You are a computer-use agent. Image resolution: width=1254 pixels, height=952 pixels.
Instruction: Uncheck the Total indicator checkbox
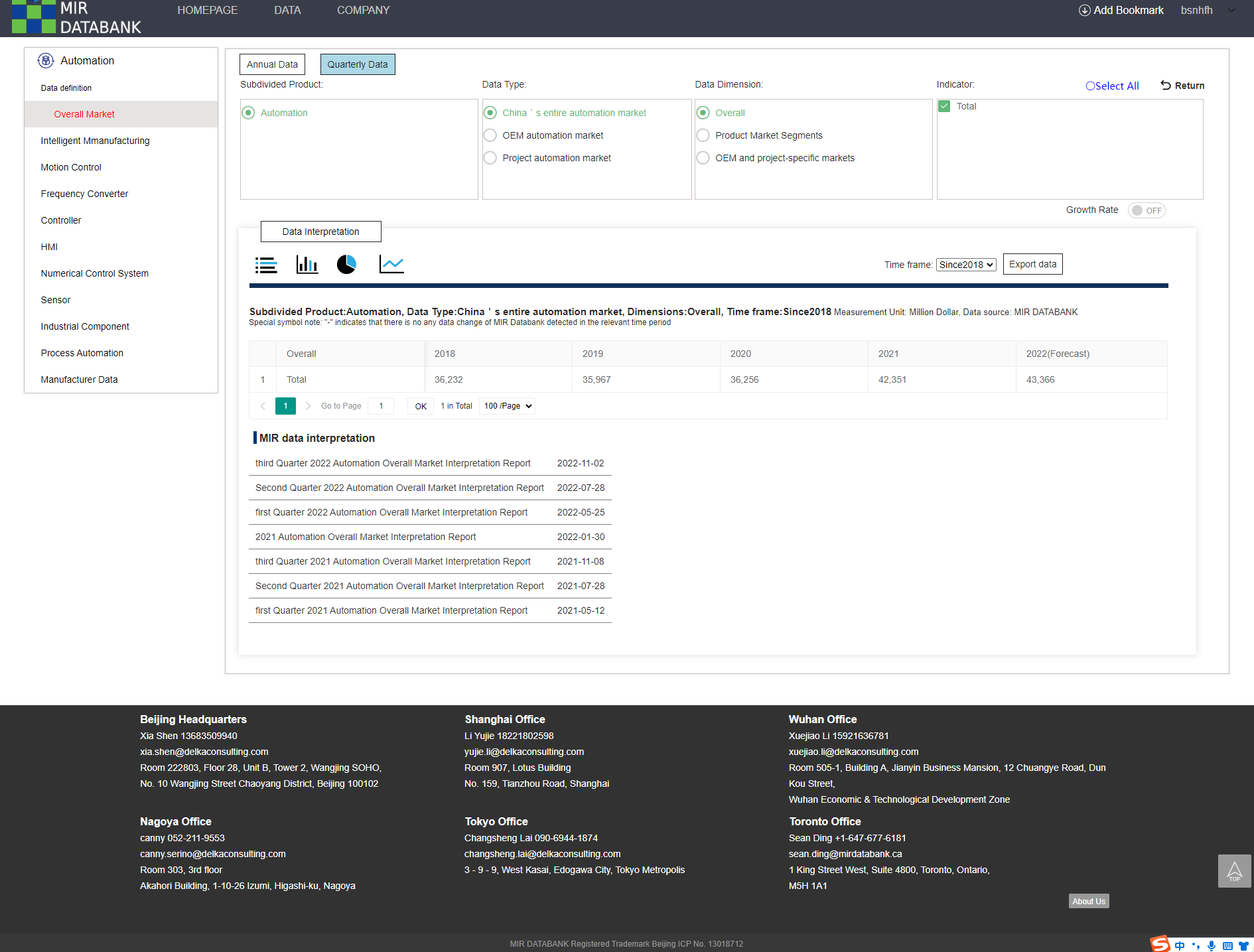pyautogui.click(x=944, y=106)
